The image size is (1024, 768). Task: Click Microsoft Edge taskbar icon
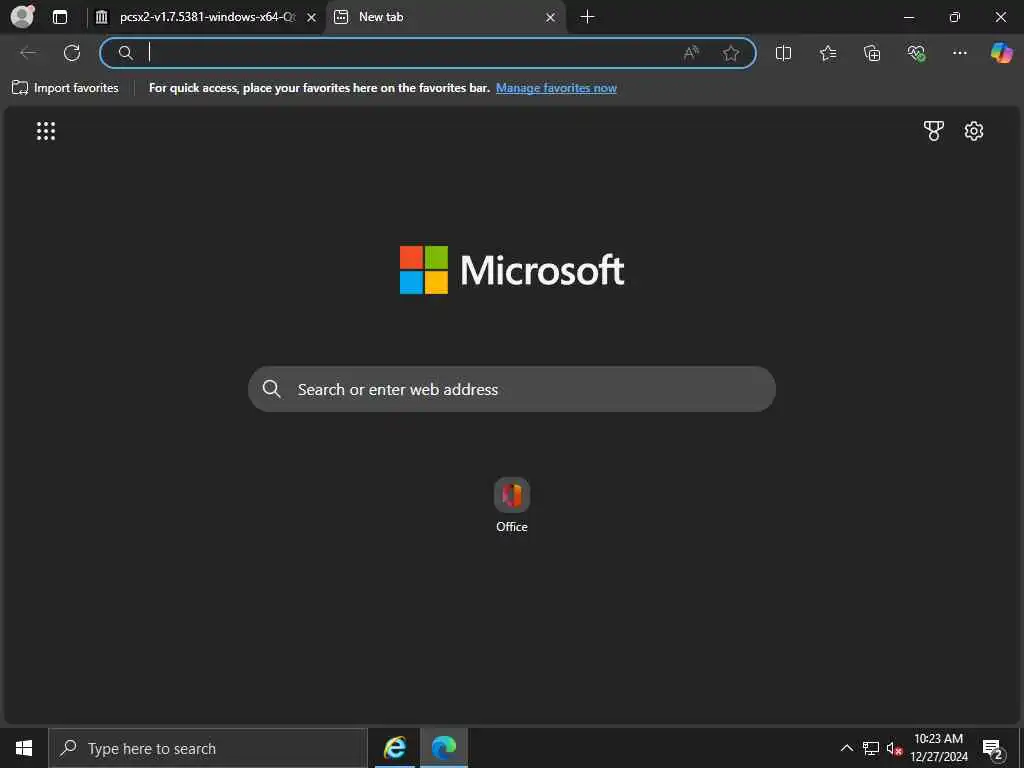443,748
